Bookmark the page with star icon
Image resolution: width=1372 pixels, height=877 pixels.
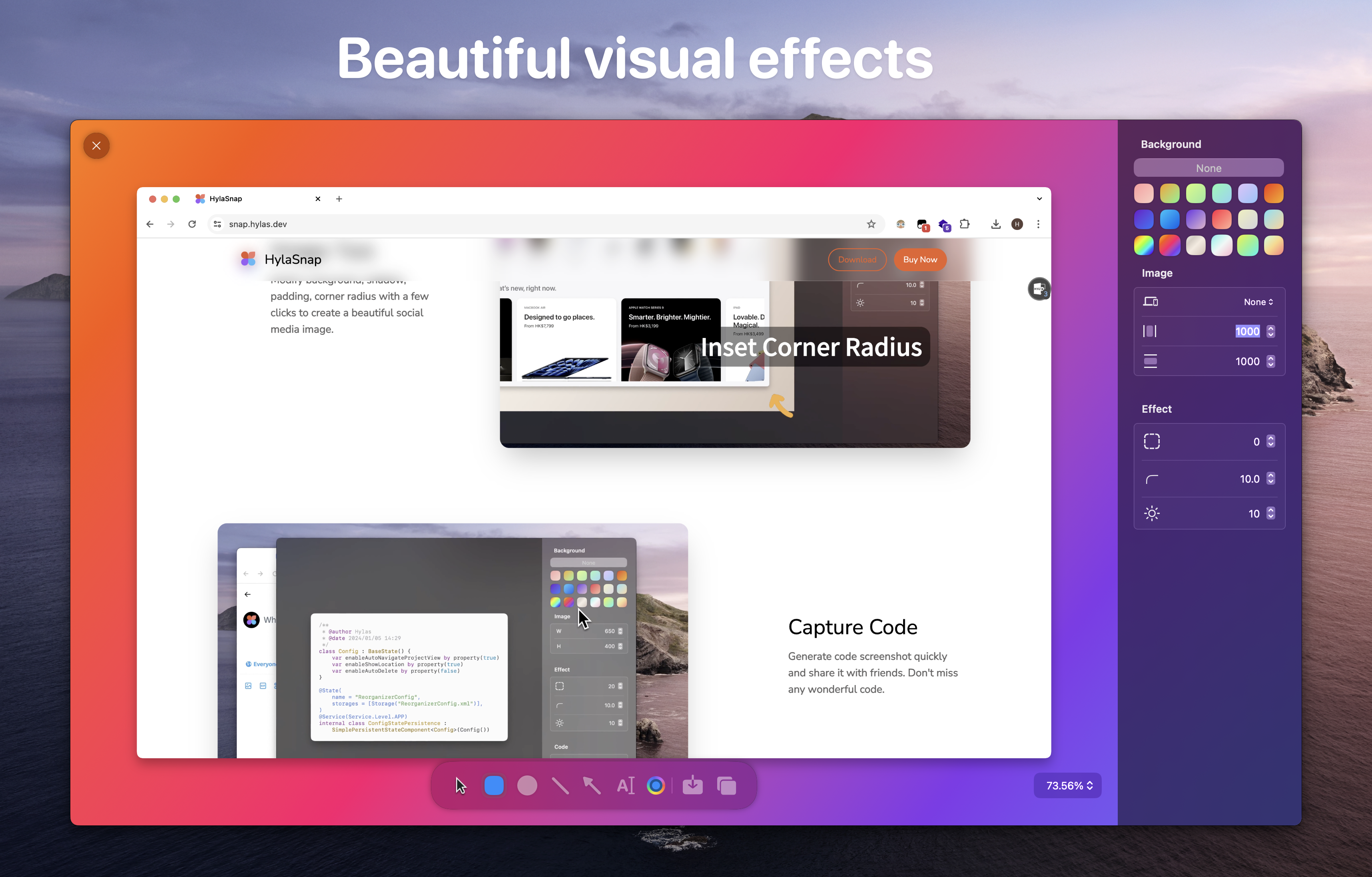(871, 224)
